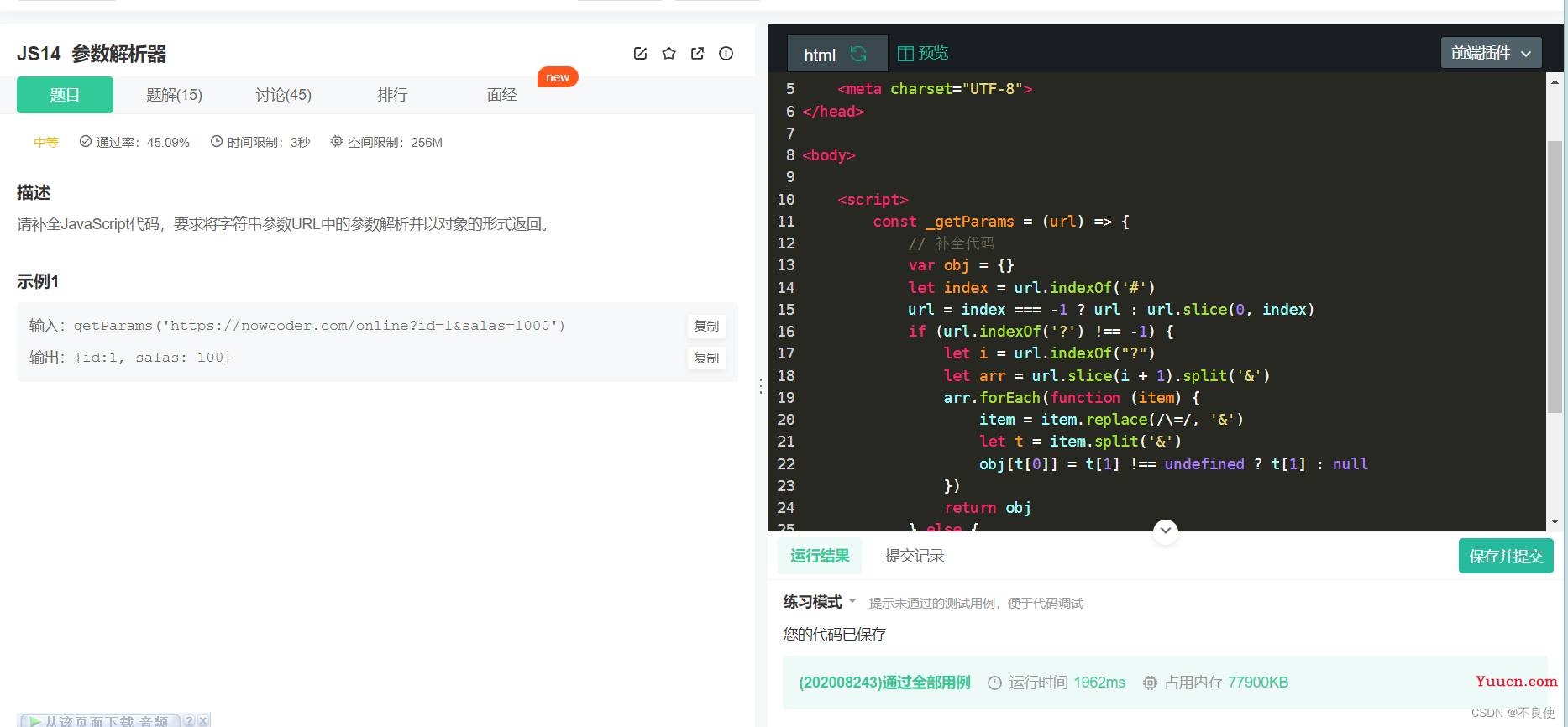Copy the example input with 复制
The height and width of the screenshot is (727, 1568).
(x=706, y=326)
